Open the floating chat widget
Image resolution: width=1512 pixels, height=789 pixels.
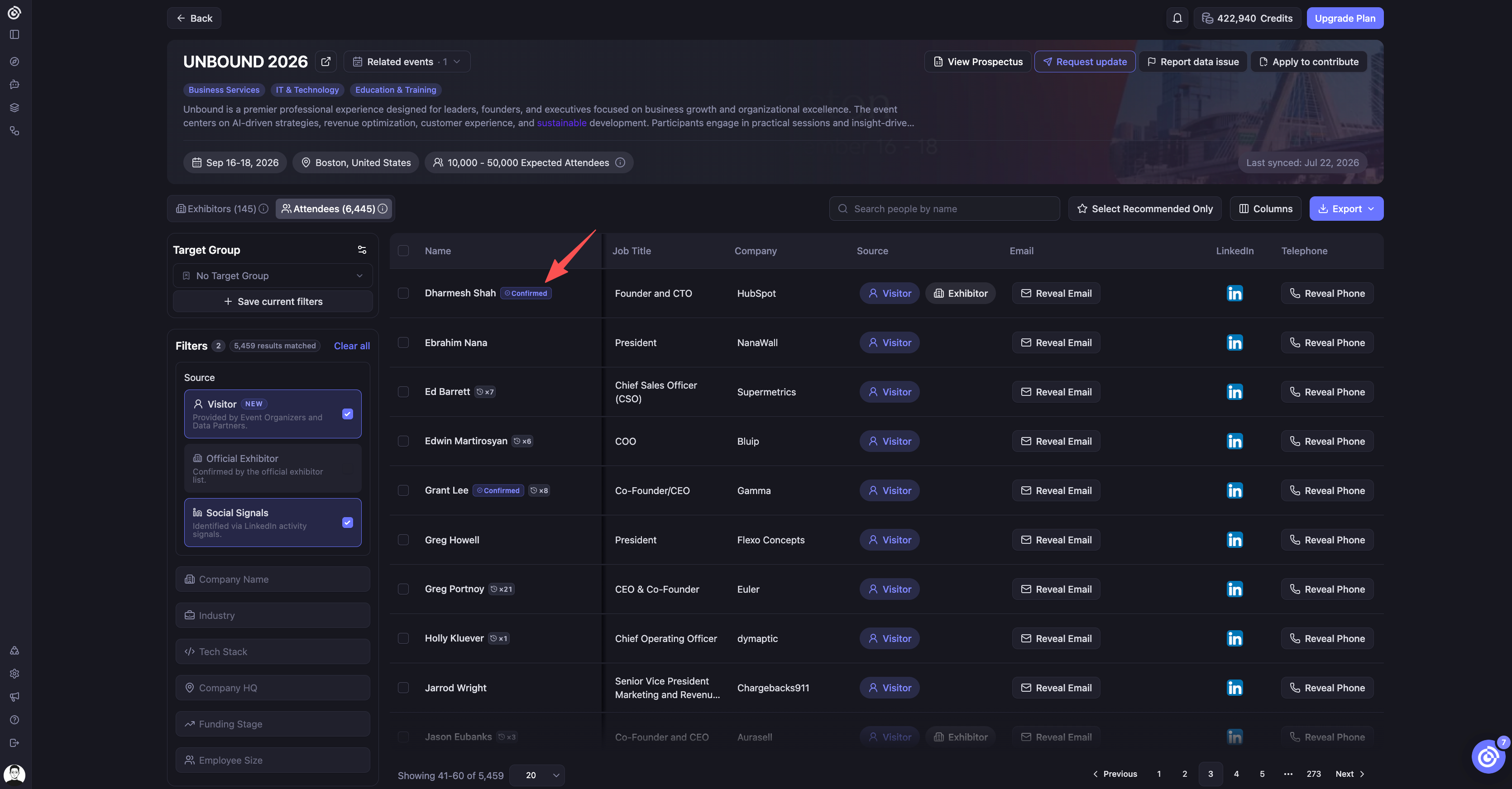click(1488, 757)
